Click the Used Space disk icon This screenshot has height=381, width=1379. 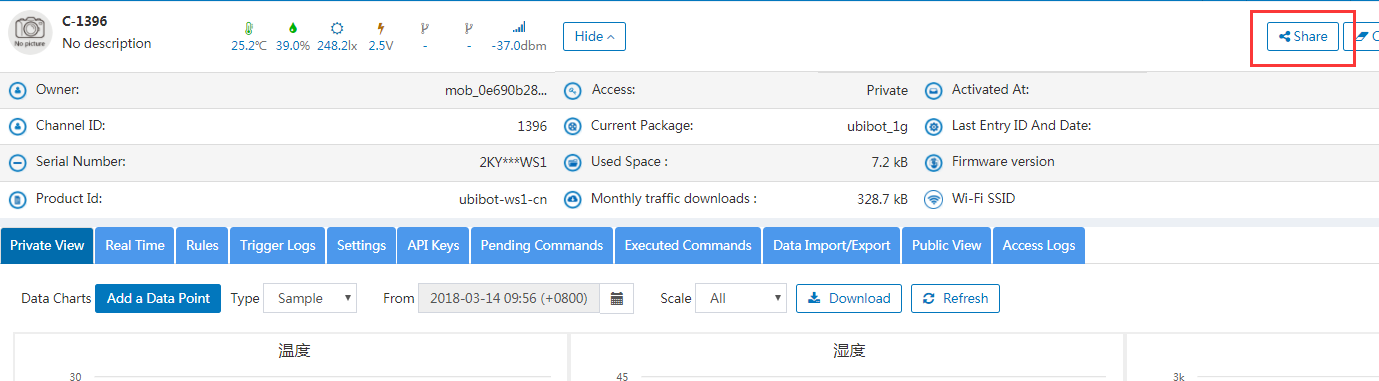(x=573, y=163)
